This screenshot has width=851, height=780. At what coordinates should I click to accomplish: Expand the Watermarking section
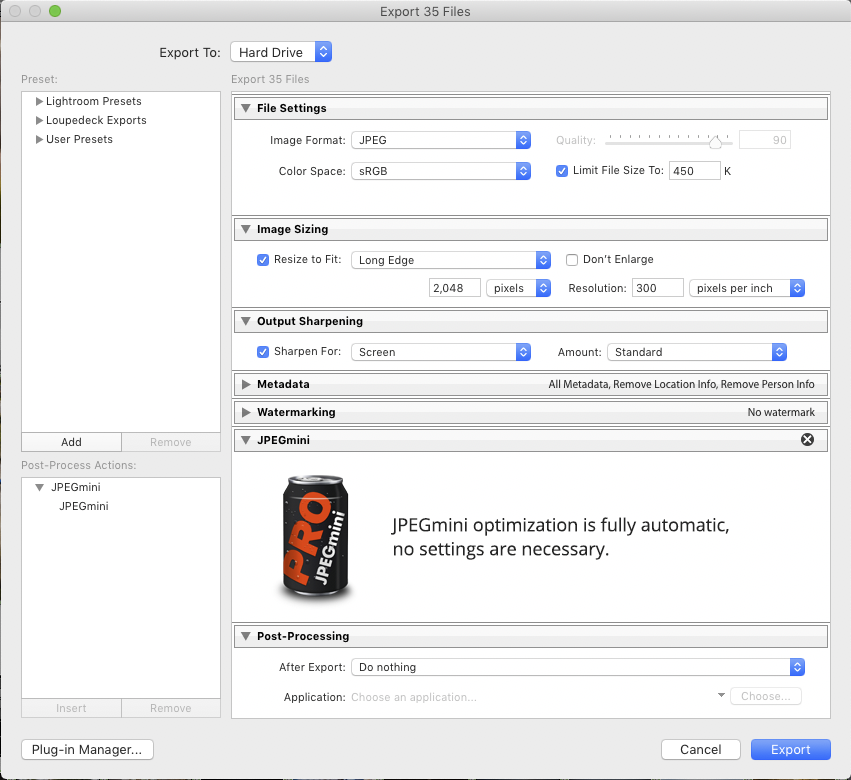tap(246, 412)
